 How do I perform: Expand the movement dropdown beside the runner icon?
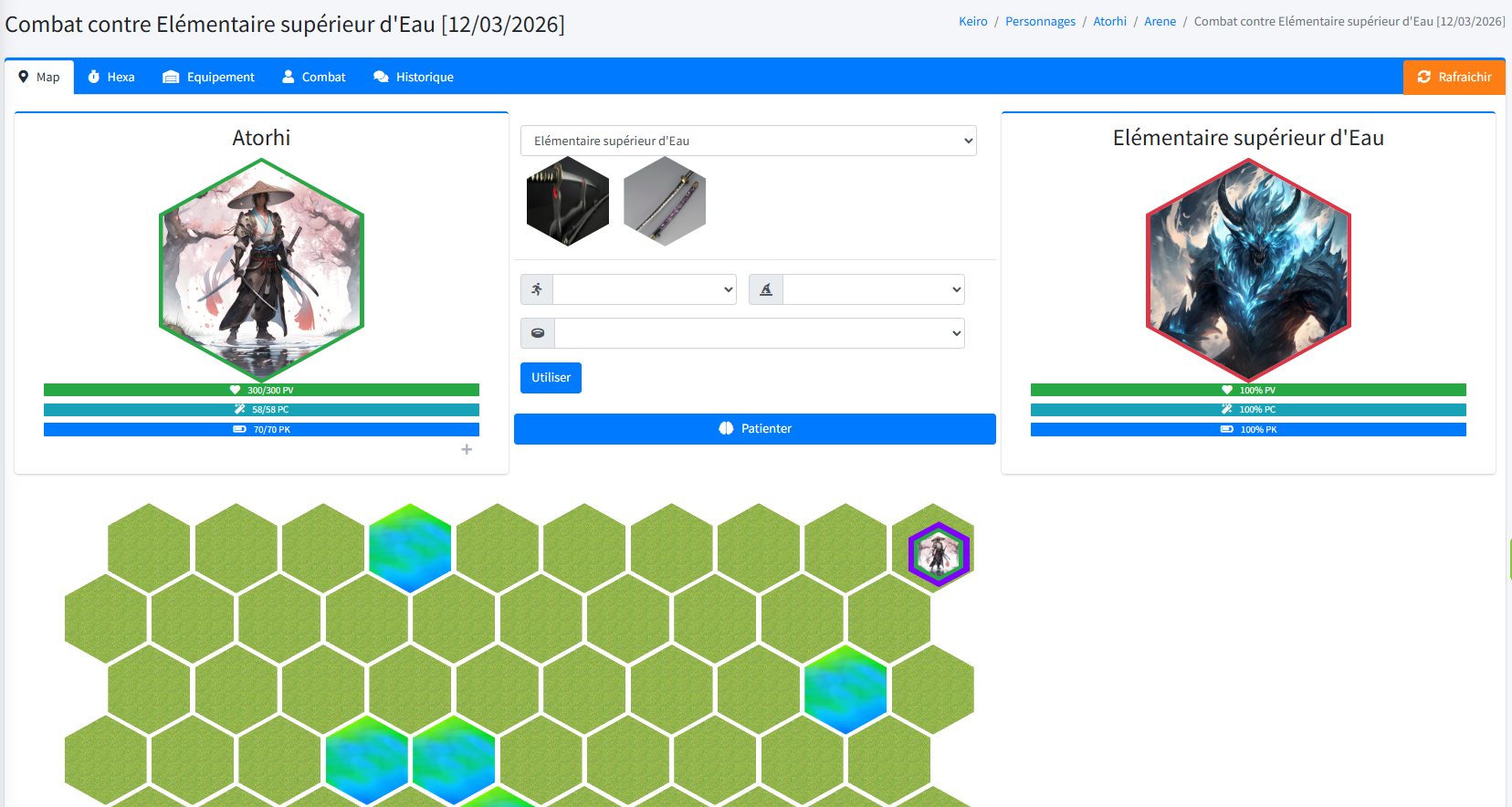coord(645,289)
